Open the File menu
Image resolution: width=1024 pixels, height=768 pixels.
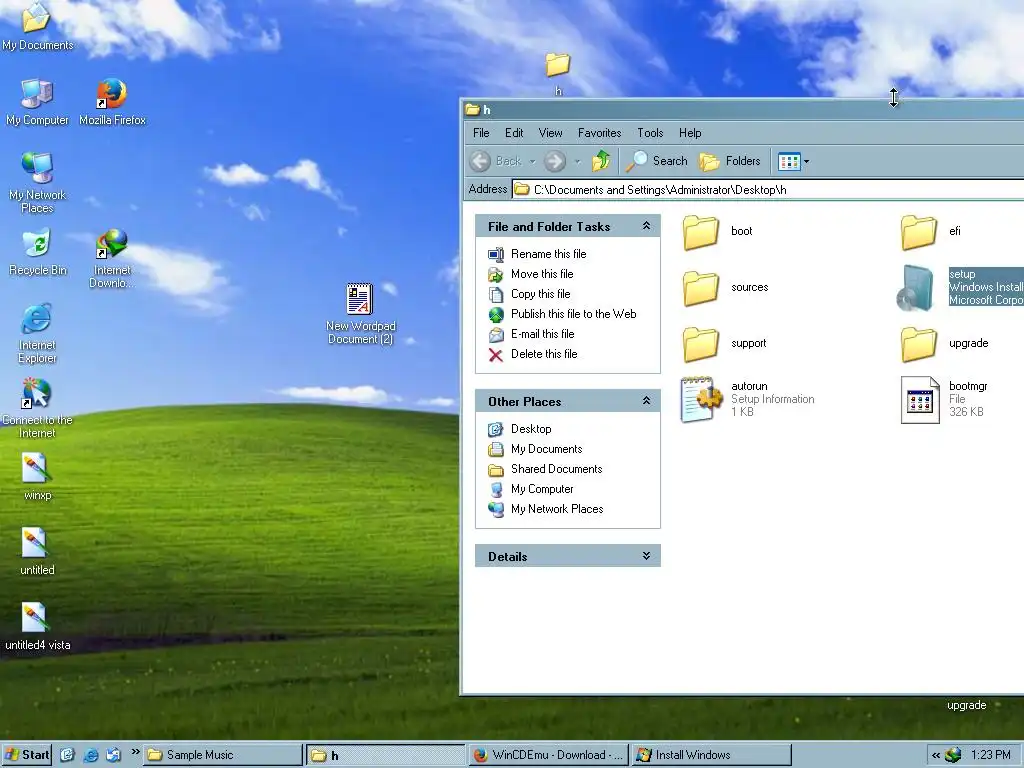point(481,133)
